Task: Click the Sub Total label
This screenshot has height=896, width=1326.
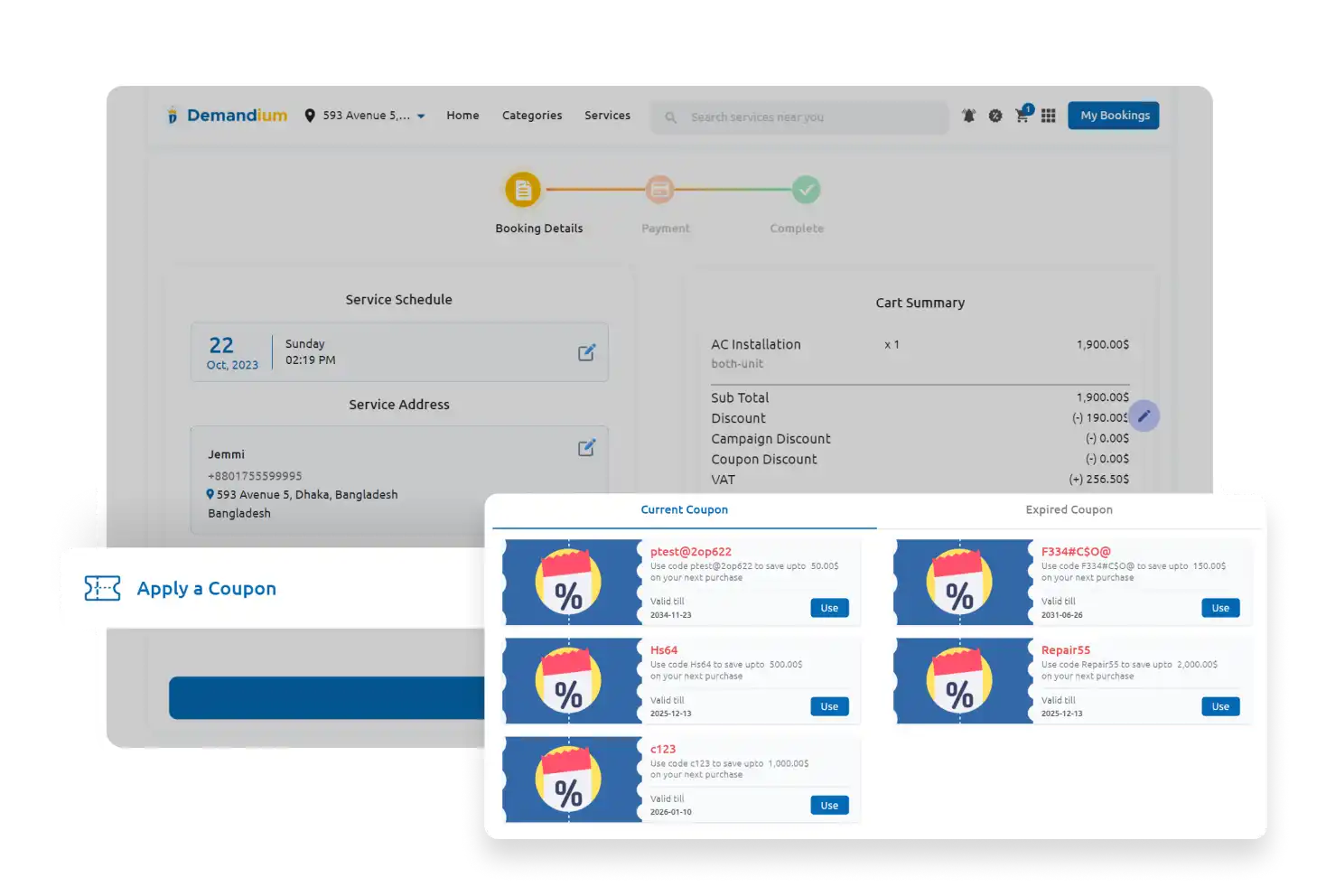Action: tap(740, 398)
